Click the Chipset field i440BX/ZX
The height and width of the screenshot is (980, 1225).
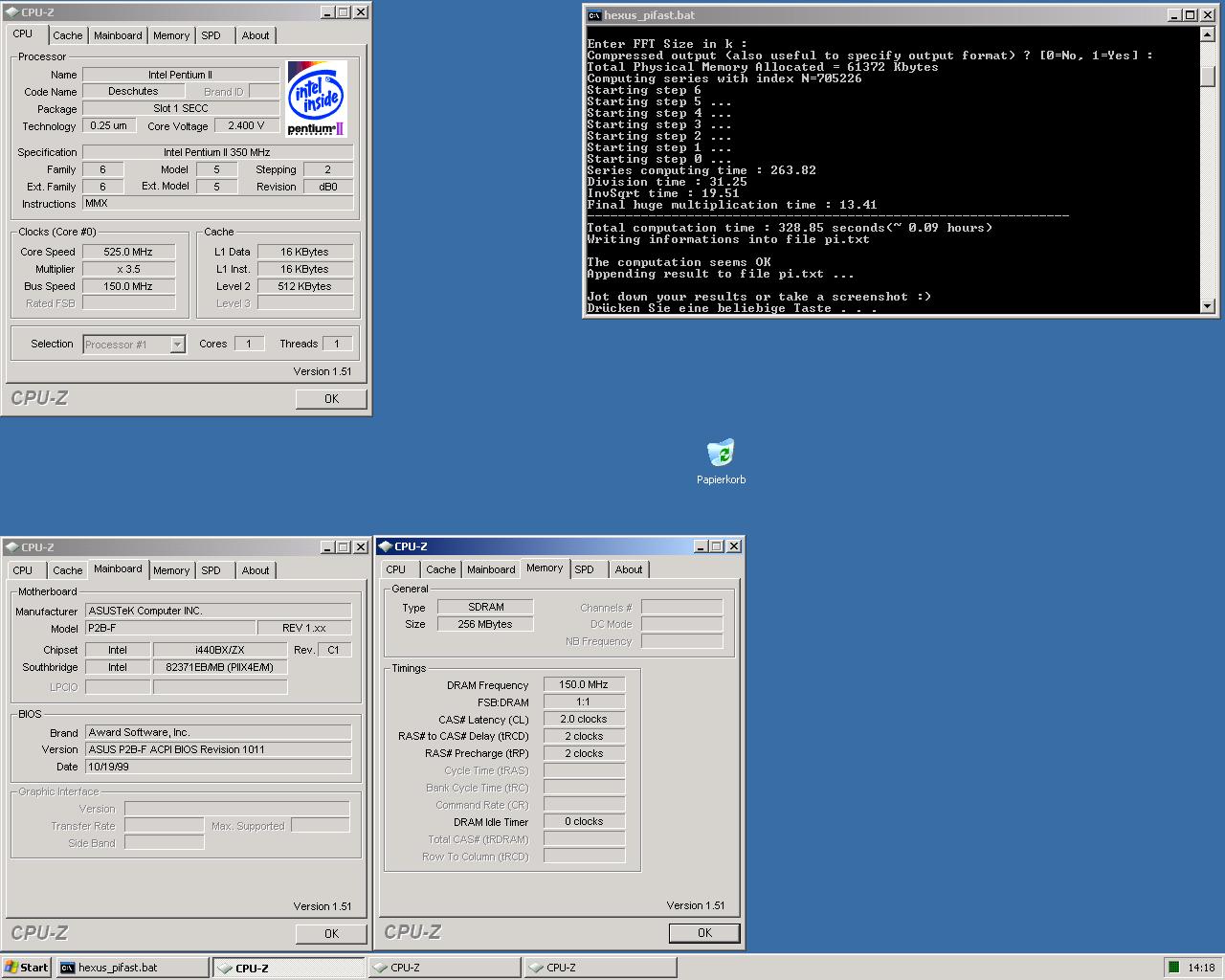(x=220, y=650)
